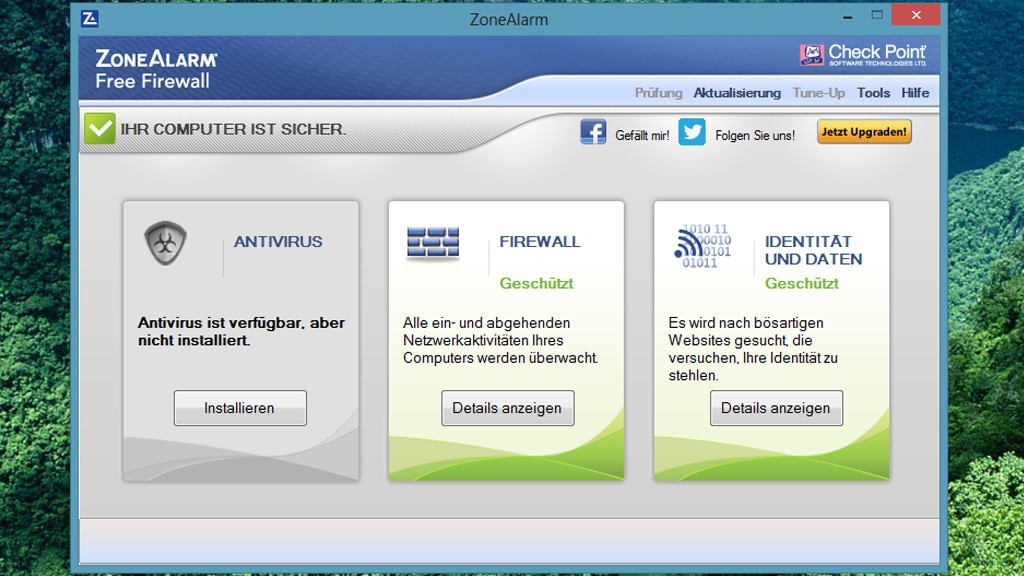Image resolution: width=1024 pixels, height=576 pixels.
Task: Click the IDENTITÄT UND DATEN heading
Action: [x=813, y=250]
